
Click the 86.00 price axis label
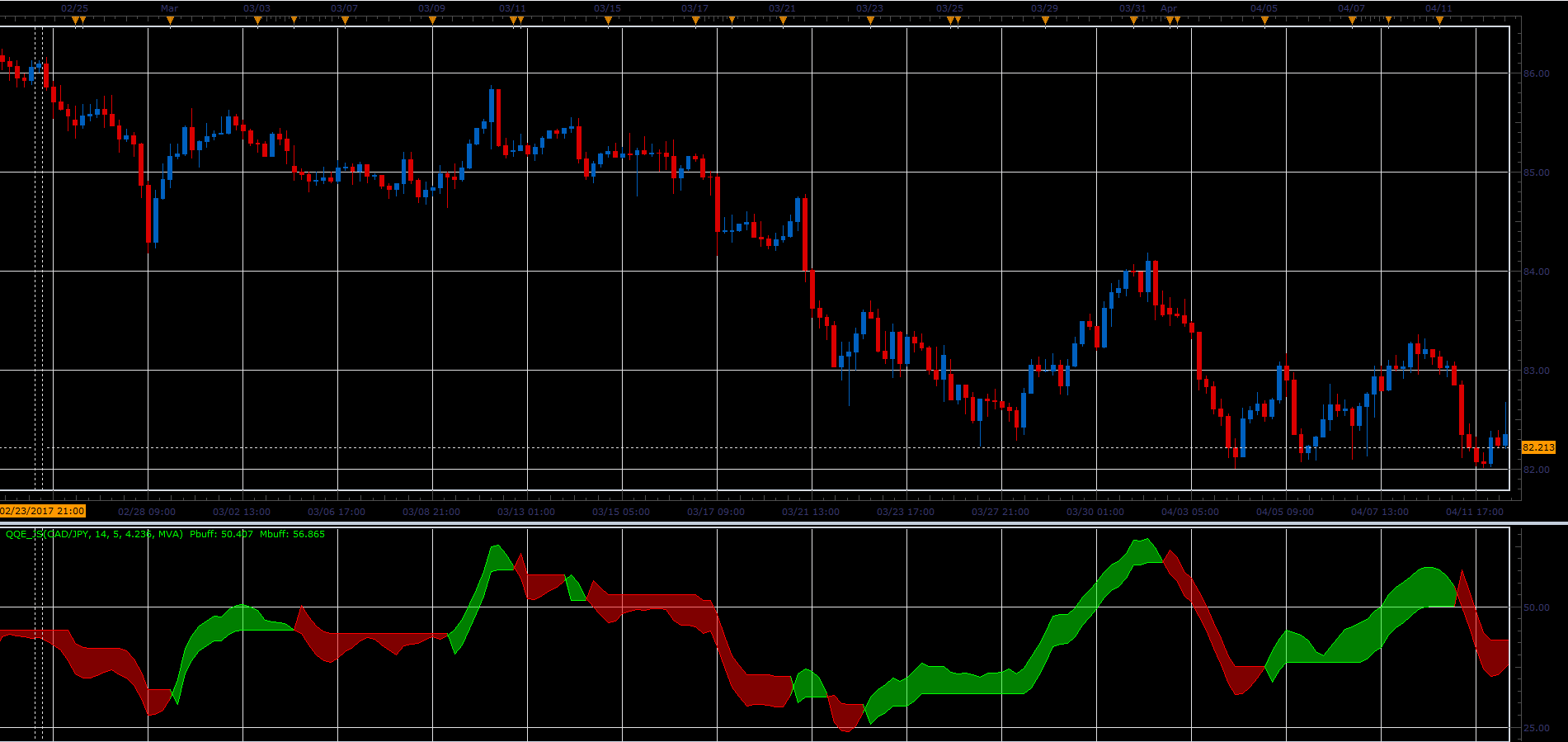[1537, 73]
